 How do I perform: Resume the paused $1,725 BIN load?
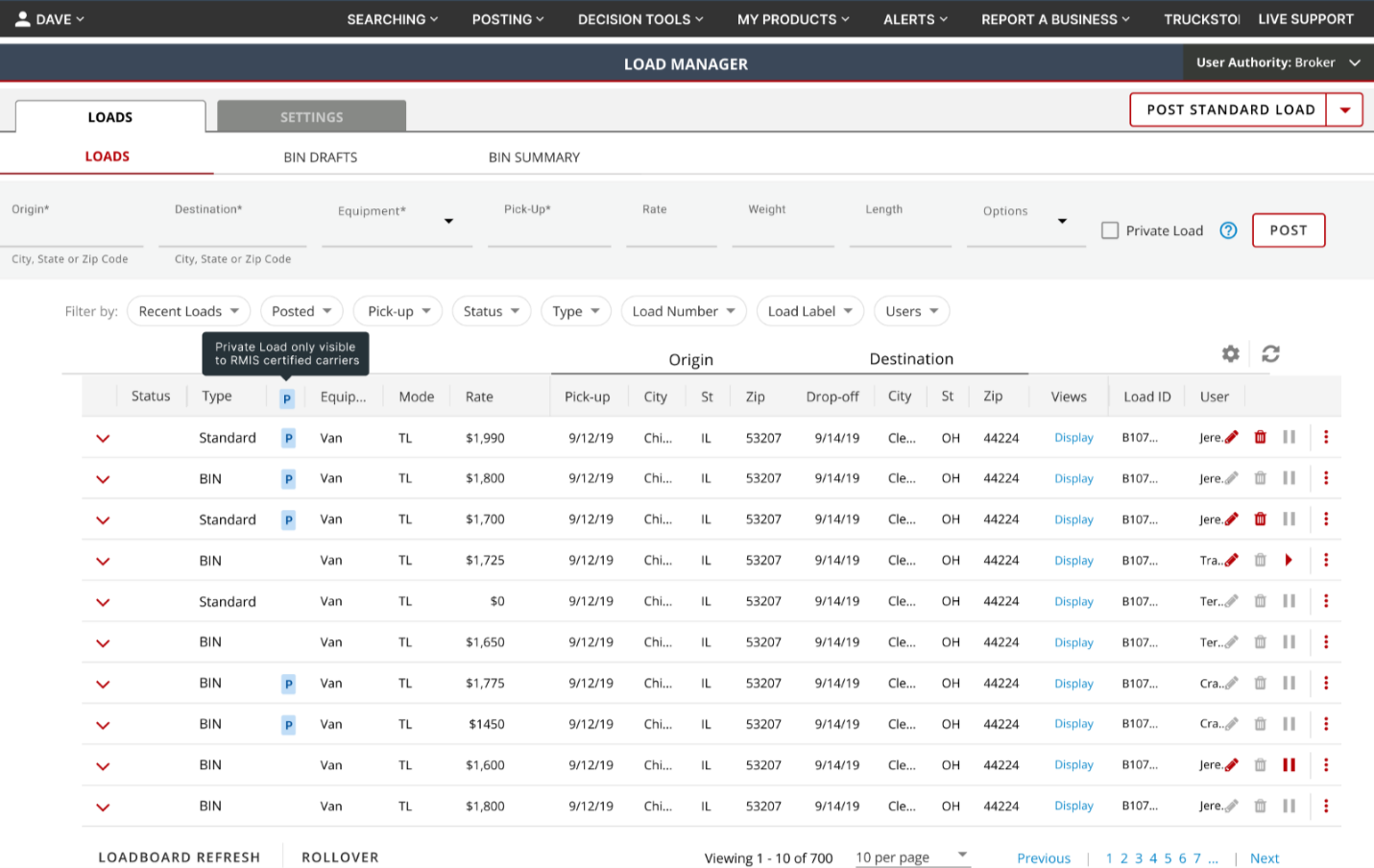[1289, 560]
